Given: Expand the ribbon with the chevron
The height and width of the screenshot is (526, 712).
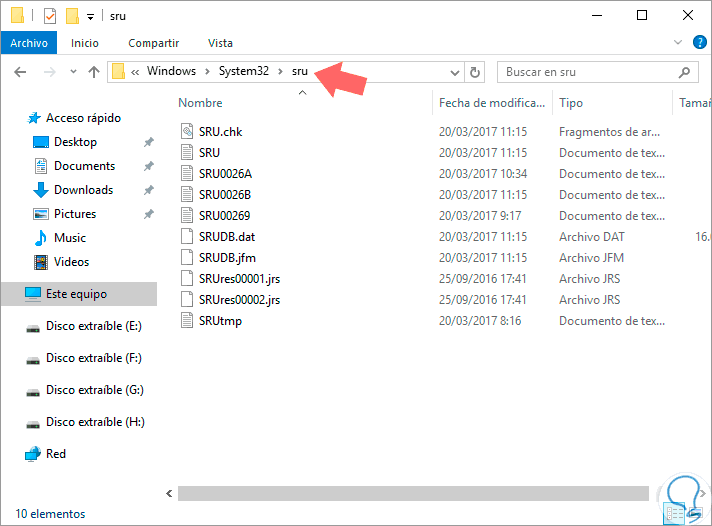Looking at the screenshot, I should pyautogui.click(x=678, y=42).
